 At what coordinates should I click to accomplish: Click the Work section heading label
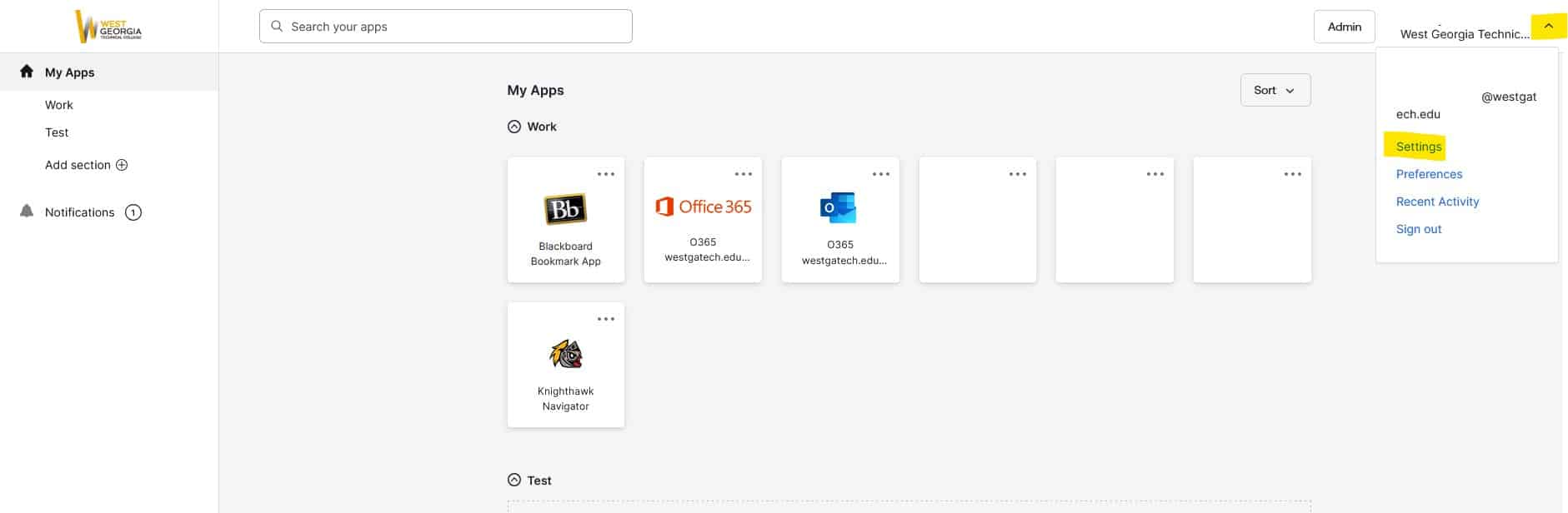coord(542,127)
